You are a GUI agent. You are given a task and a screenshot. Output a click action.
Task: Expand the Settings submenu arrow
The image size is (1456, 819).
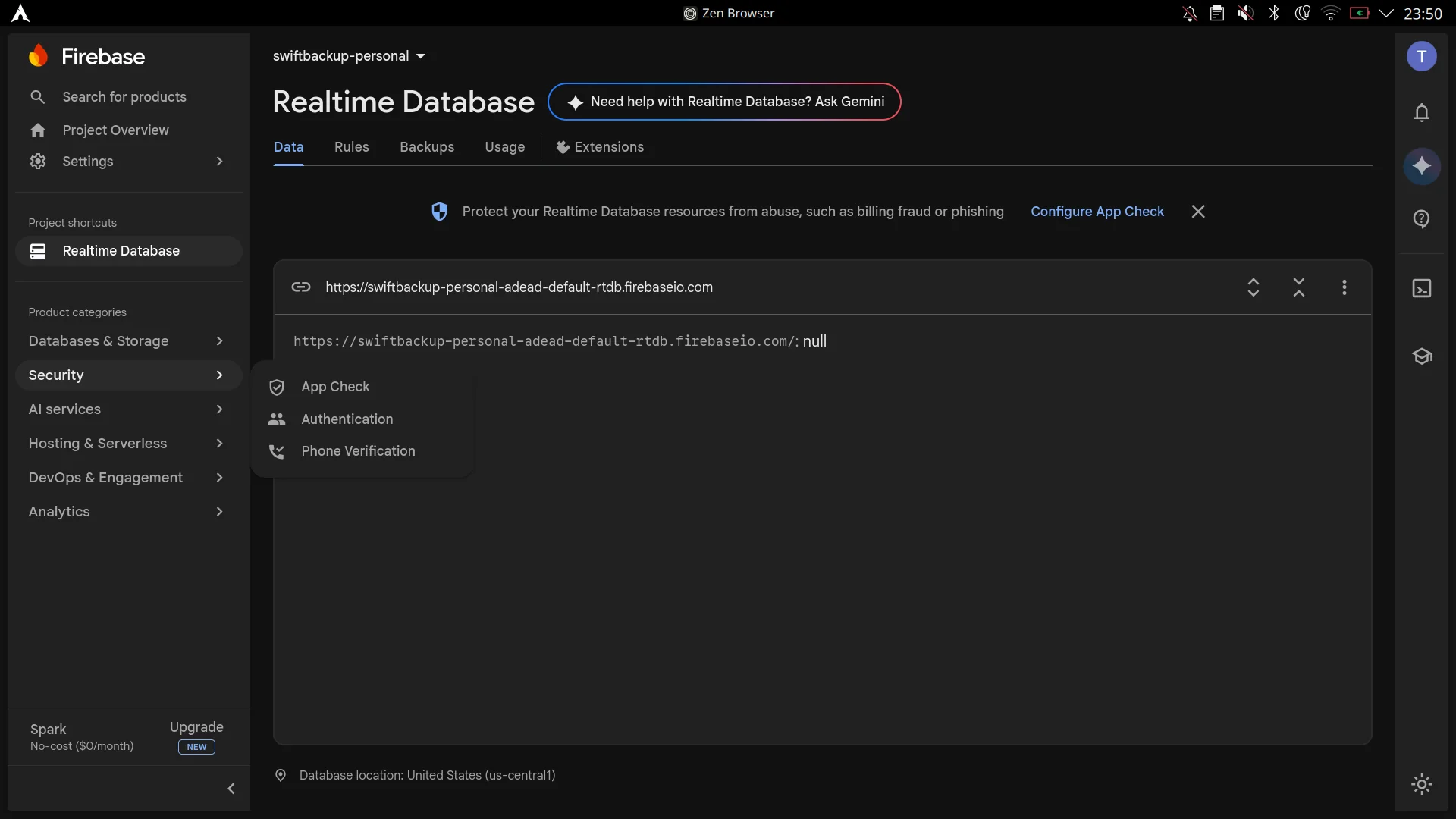[x=219, y=162]
